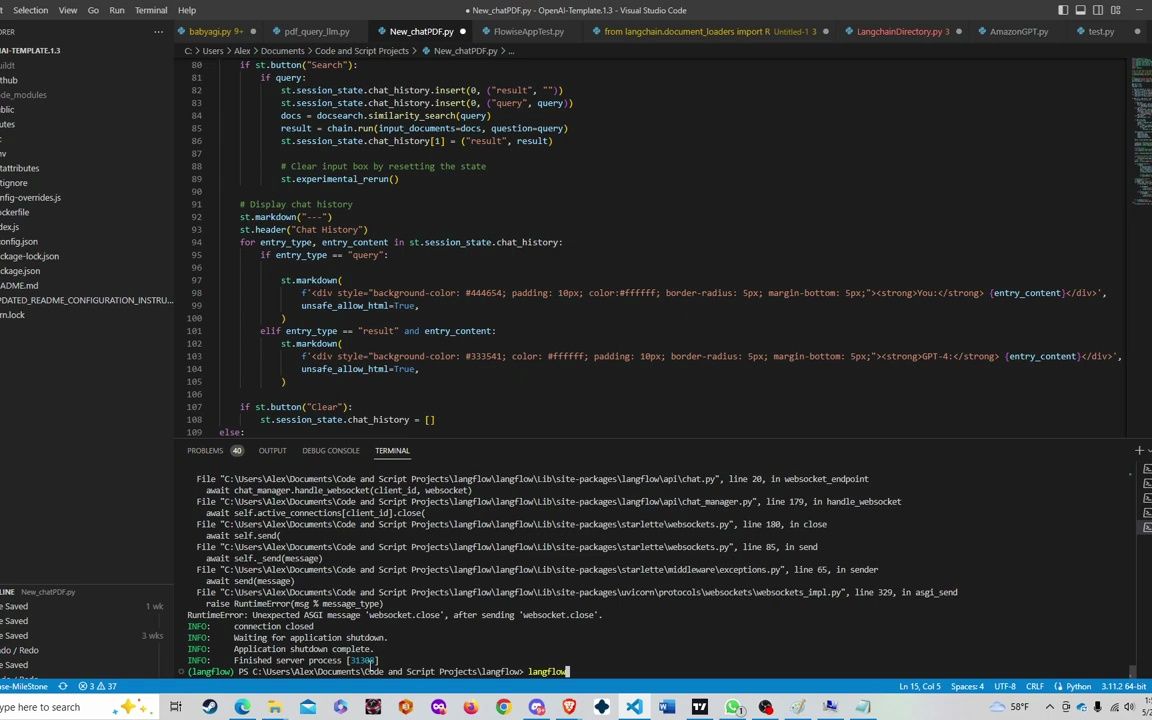Toggle the bottom panel layout icon

pos(1080,10)
